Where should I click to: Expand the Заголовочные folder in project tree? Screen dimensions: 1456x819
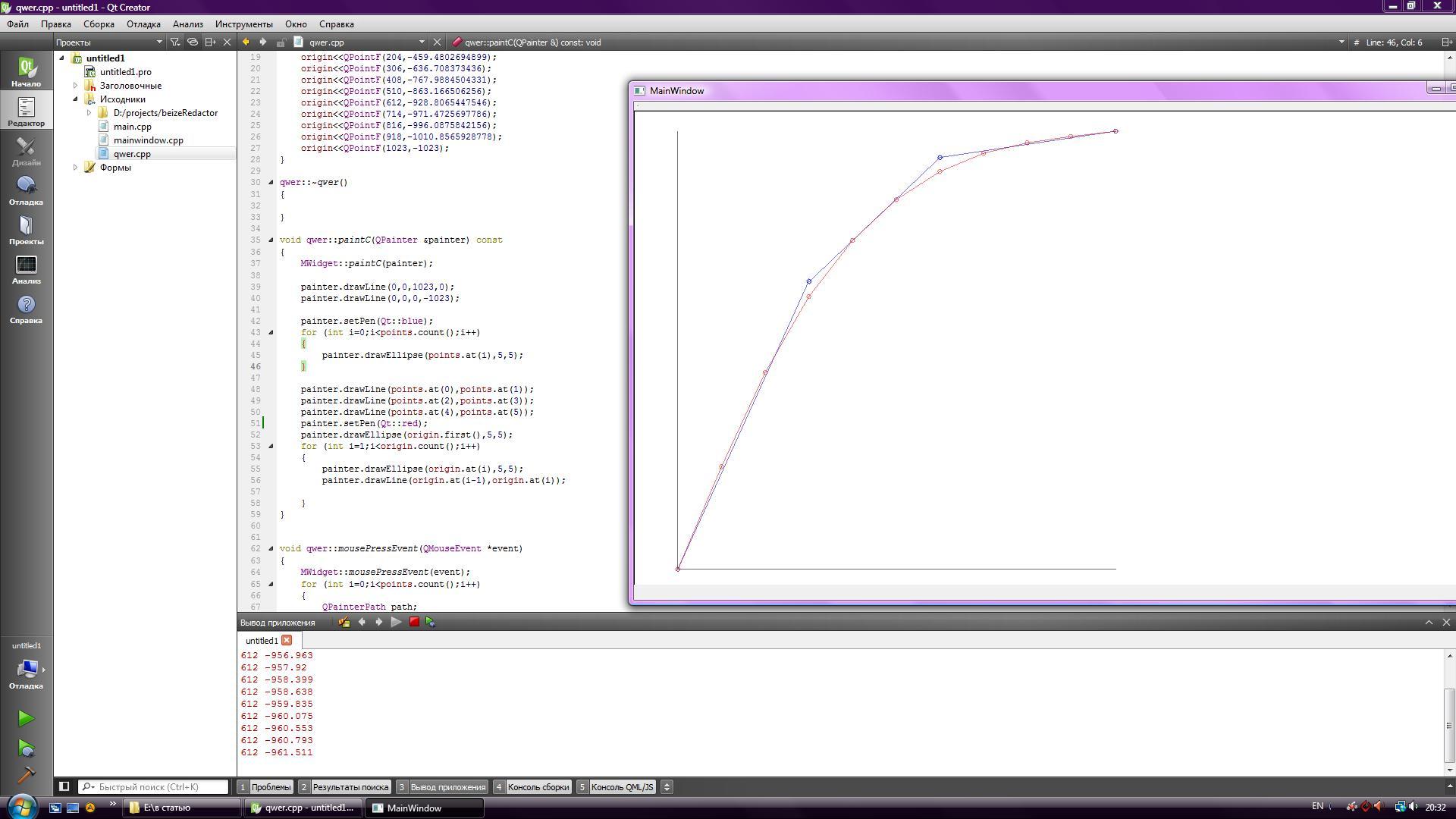[75, 86]
